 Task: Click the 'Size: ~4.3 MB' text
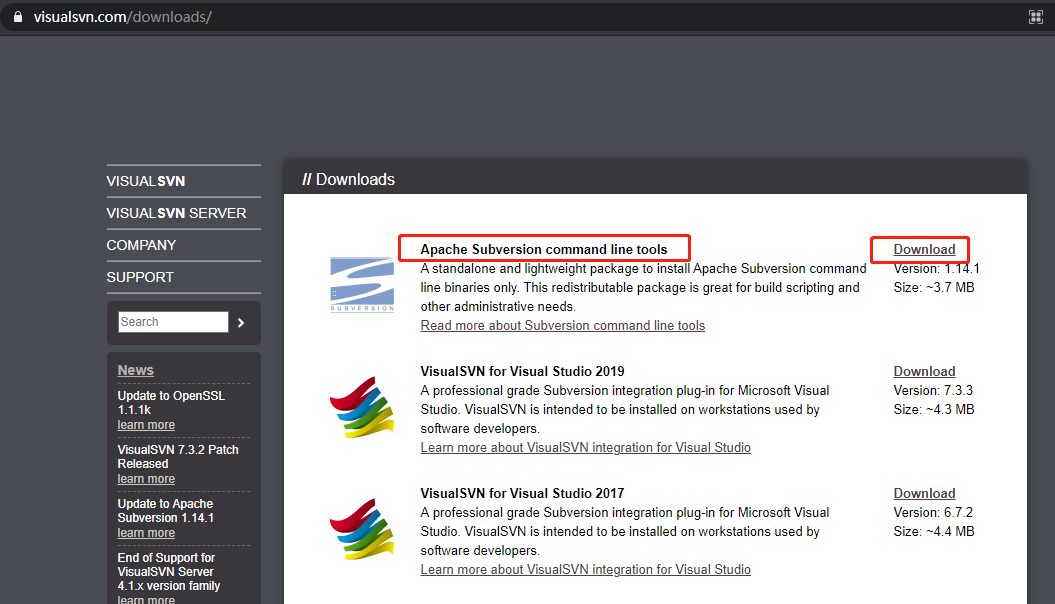coord(934,409)
